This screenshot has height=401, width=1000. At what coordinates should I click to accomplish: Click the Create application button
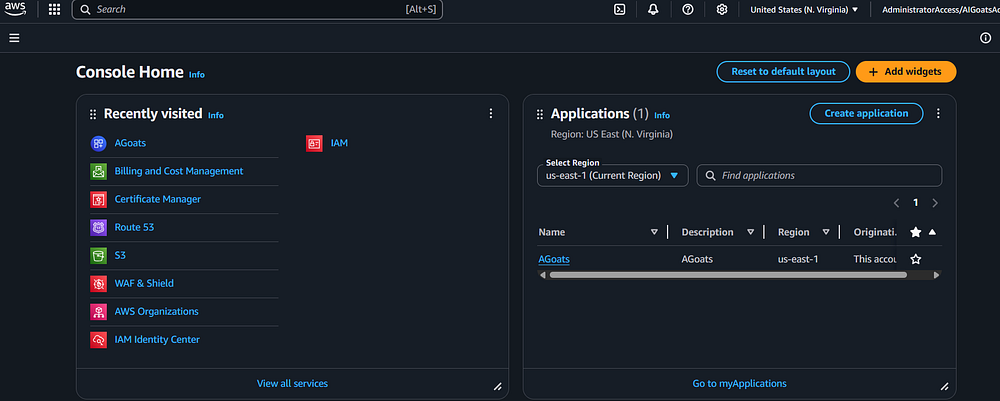[x=866, y=114]
